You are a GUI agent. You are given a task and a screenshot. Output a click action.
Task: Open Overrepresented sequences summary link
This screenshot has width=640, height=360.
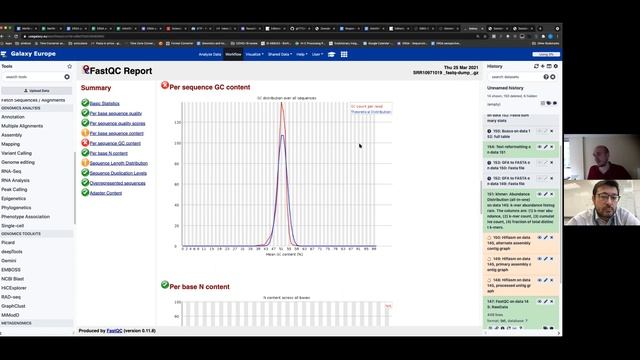[x=118, y=183]
